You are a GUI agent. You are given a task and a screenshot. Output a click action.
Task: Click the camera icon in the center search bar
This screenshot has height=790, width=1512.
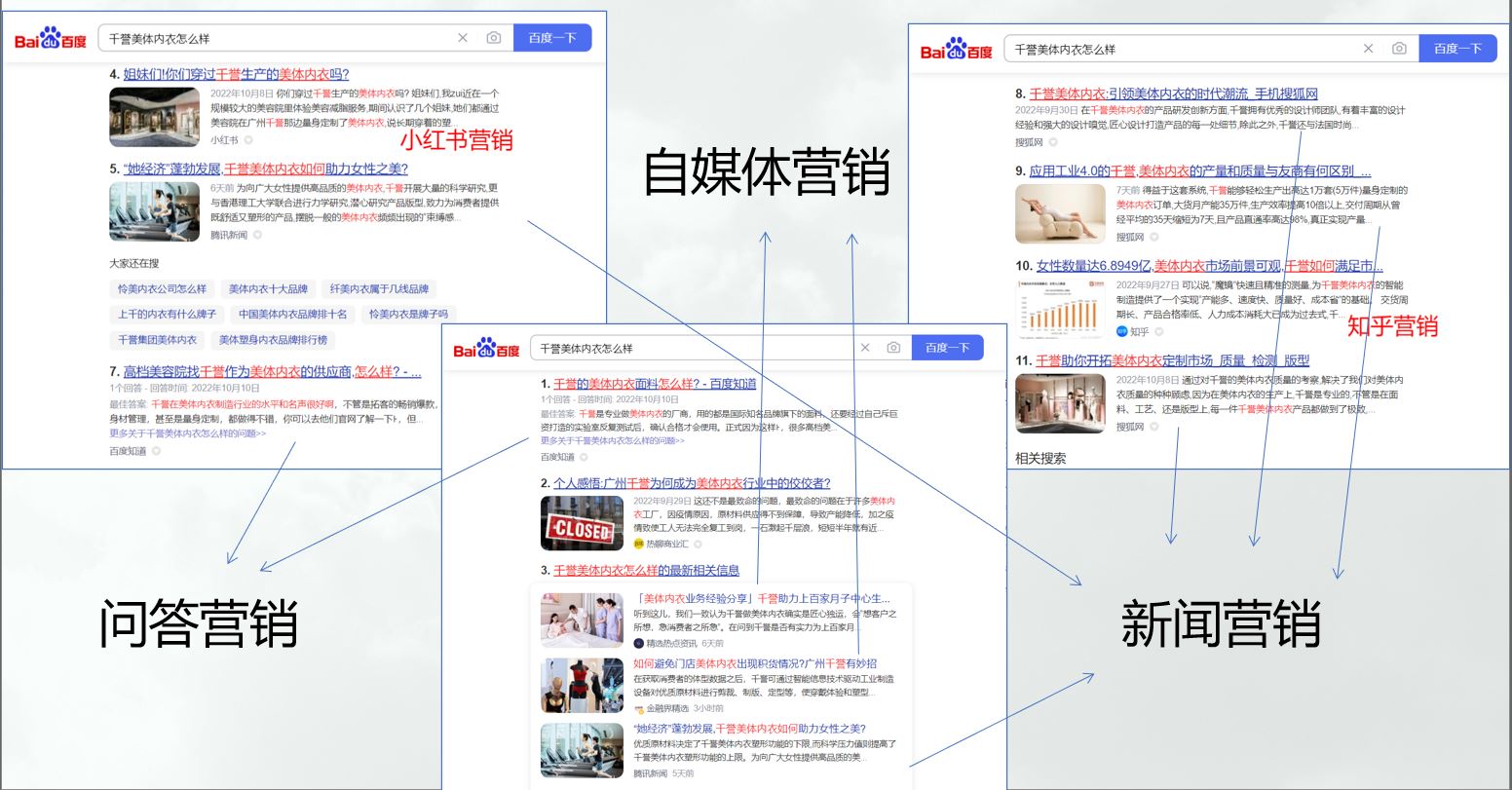[893, 348]
